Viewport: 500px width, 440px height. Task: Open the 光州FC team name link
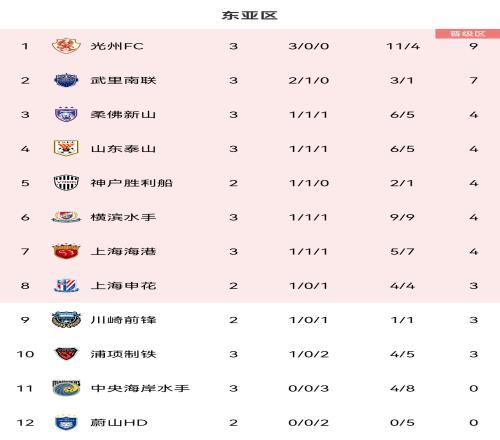point(117,46)
